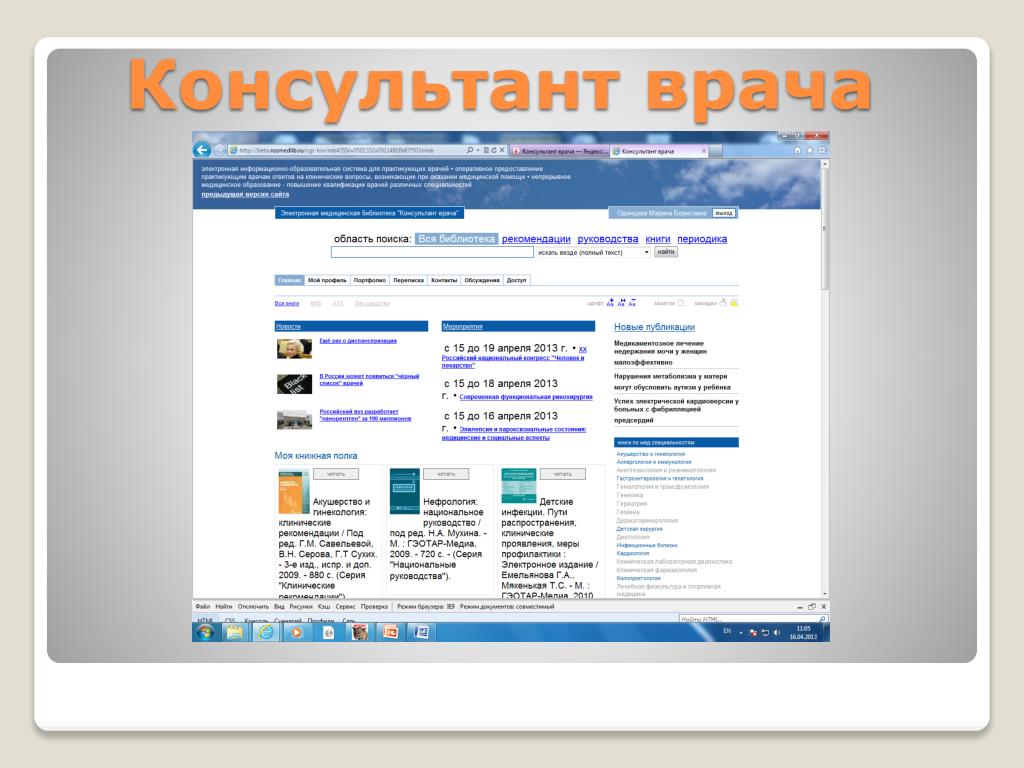Open Word icon in taskbar
The image size is (1024, 768).
tap(421, 632)
